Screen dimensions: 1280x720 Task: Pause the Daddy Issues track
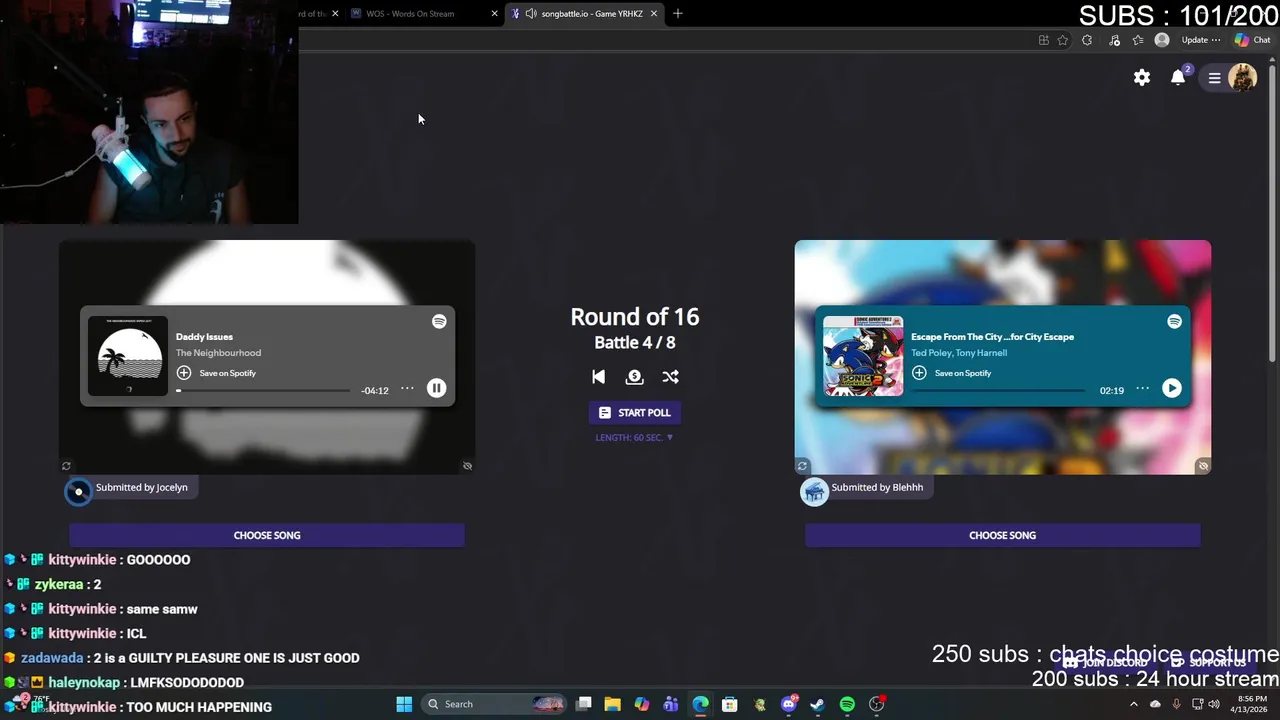point(436,388)
